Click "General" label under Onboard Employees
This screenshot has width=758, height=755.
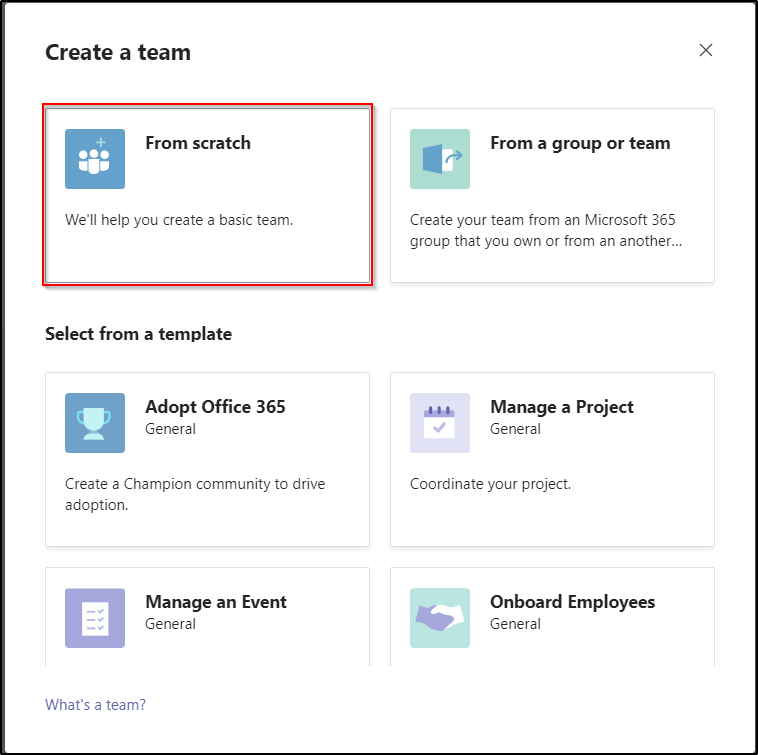point(515,624)
